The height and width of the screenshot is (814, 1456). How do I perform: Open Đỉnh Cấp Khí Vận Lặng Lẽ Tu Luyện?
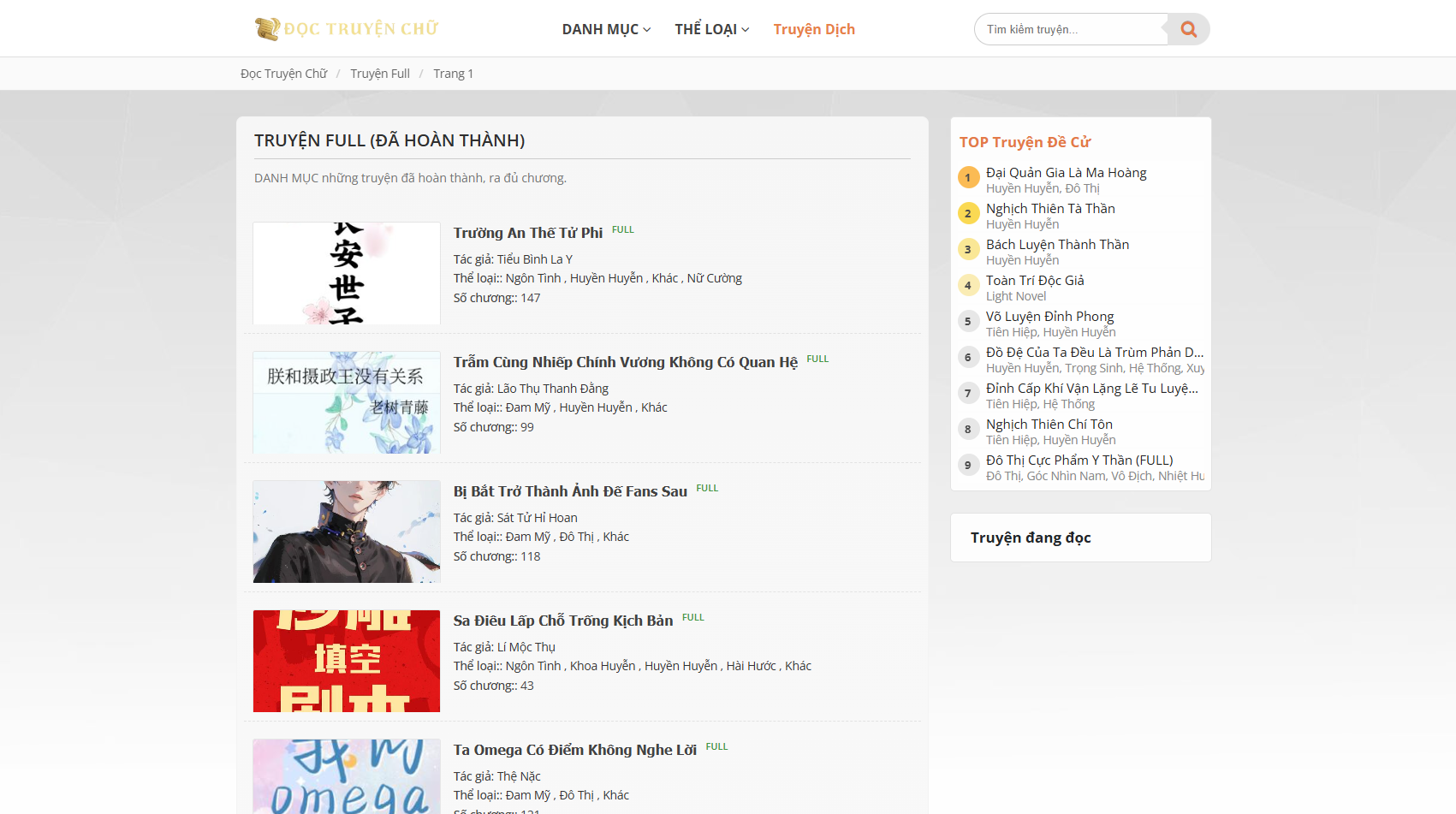tap(1092, 389)
